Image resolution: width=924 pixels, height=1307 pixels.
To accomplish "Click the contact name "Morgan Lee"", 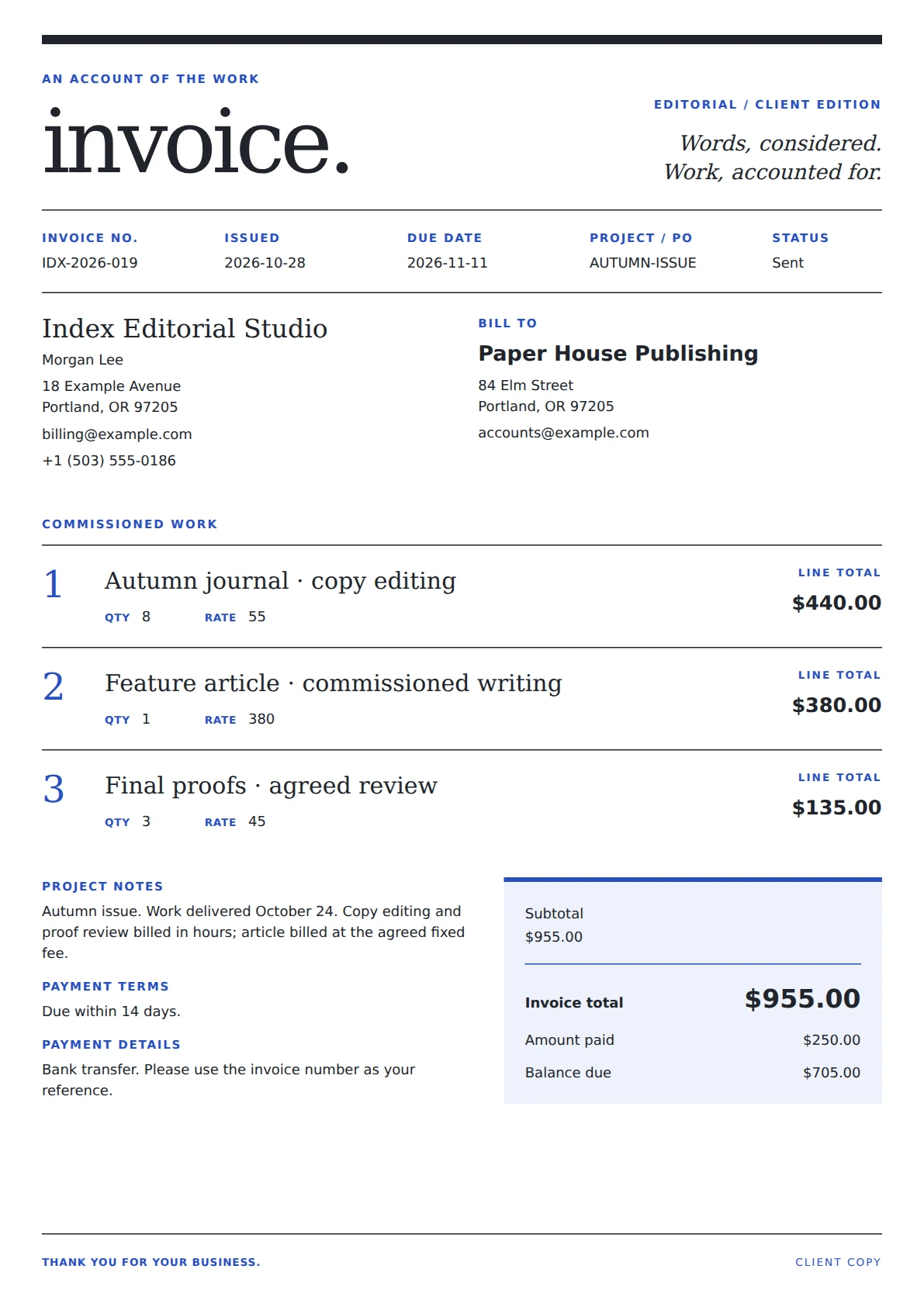I will click(x=82, y=360).
